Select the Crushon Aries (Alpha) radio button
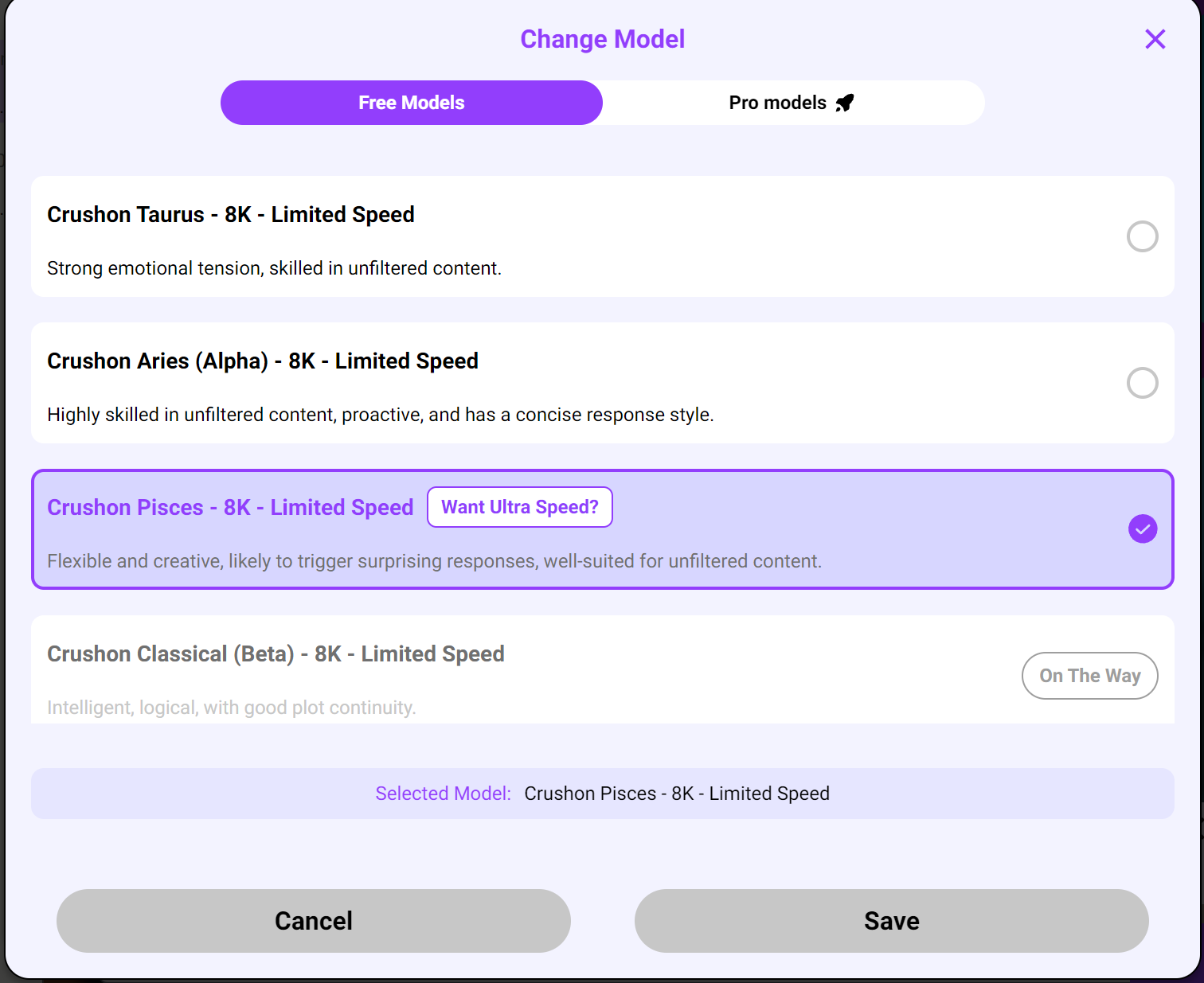The height and width of the screenshot is (983, 1204). point(1142,383)
